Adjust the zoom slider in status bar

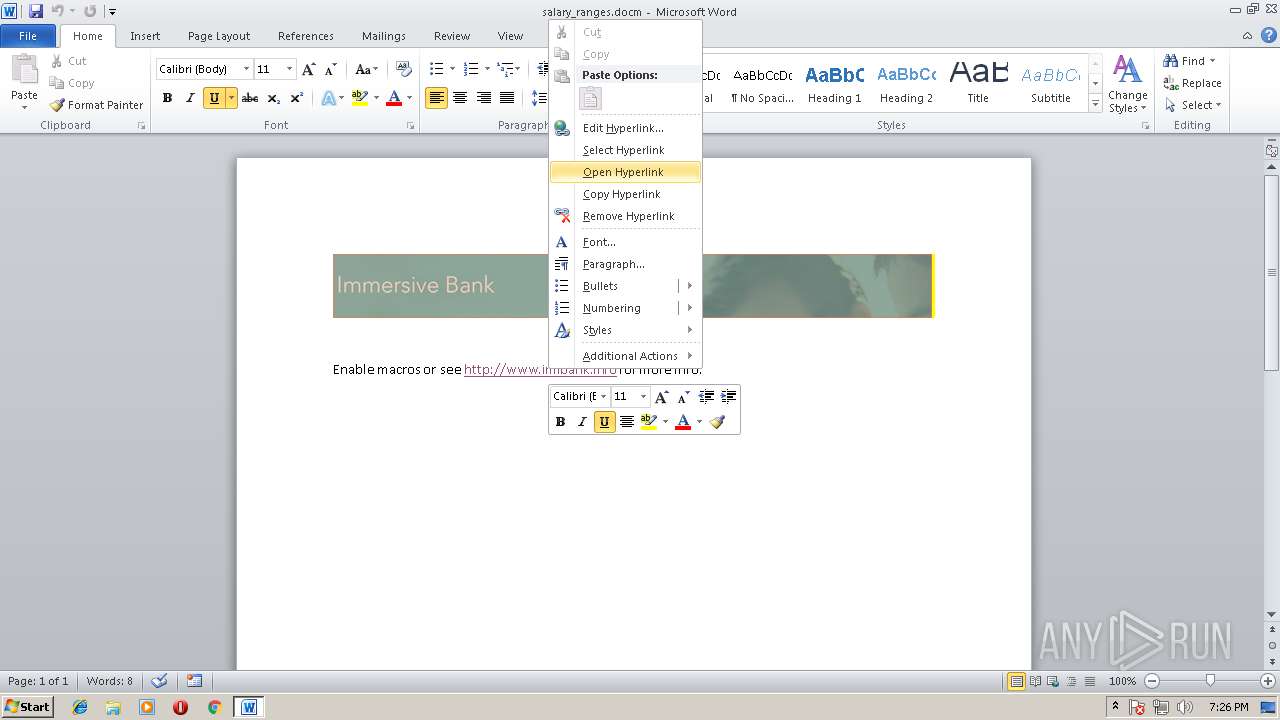point(1210,681)
